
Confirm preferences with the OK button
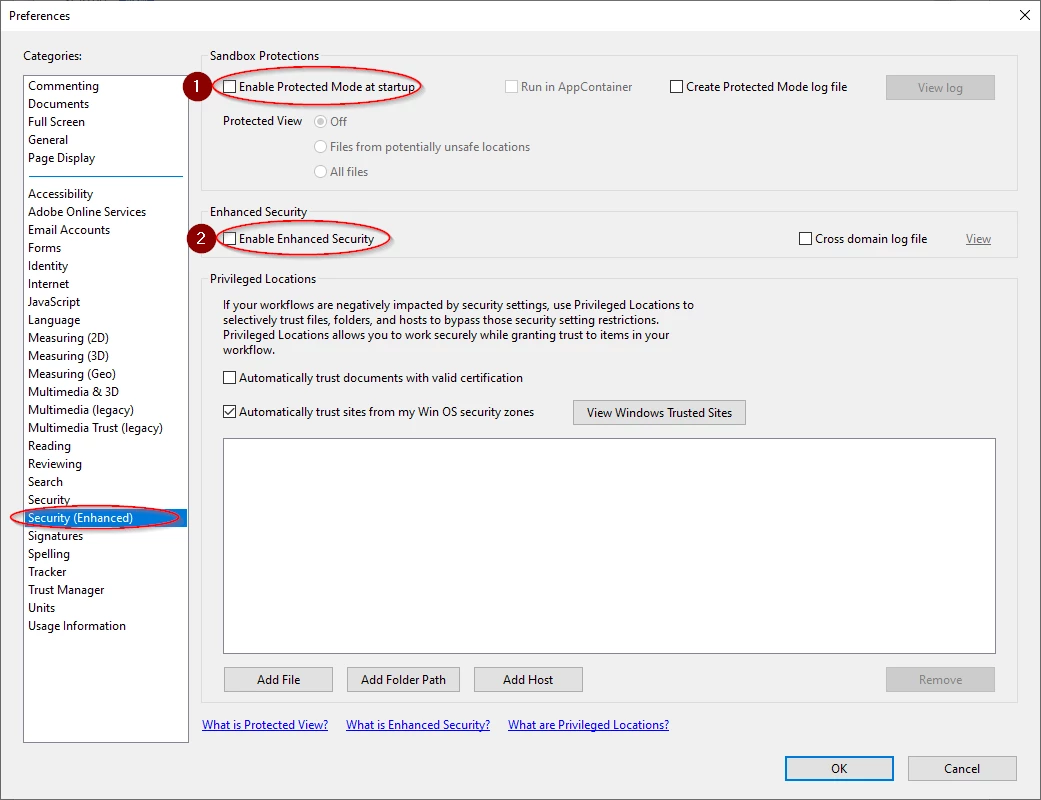tap(839, 769)
